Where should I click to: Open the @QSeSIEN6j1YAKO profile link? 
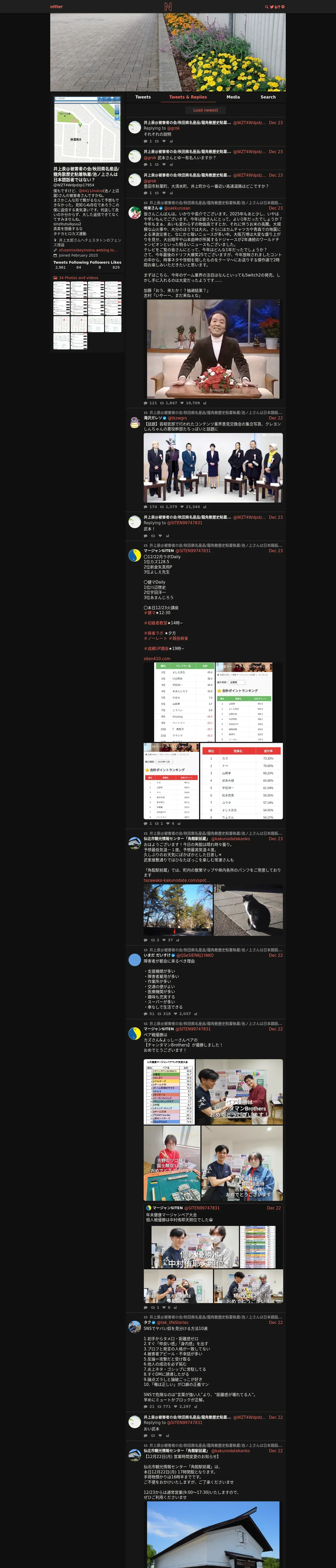click(x=195, y=955)
